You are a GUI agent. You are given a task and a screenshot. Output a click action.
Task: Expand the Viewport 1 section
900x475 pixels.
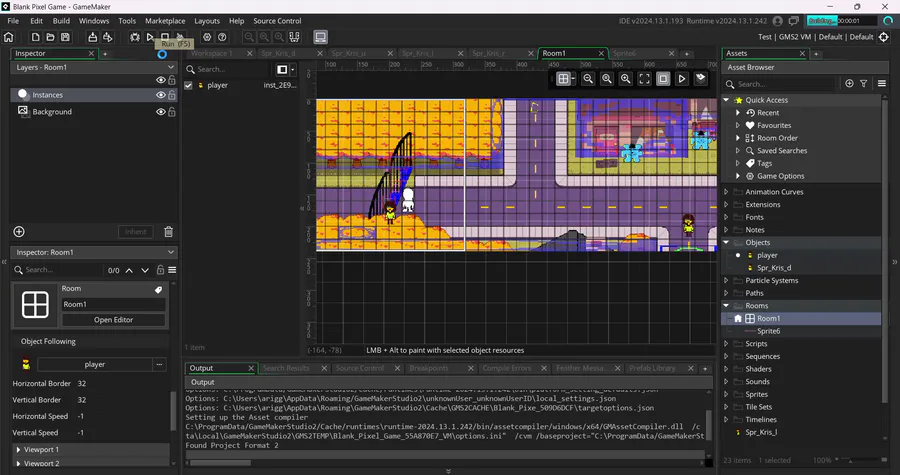pyautogui.click(x=18, y=450)
